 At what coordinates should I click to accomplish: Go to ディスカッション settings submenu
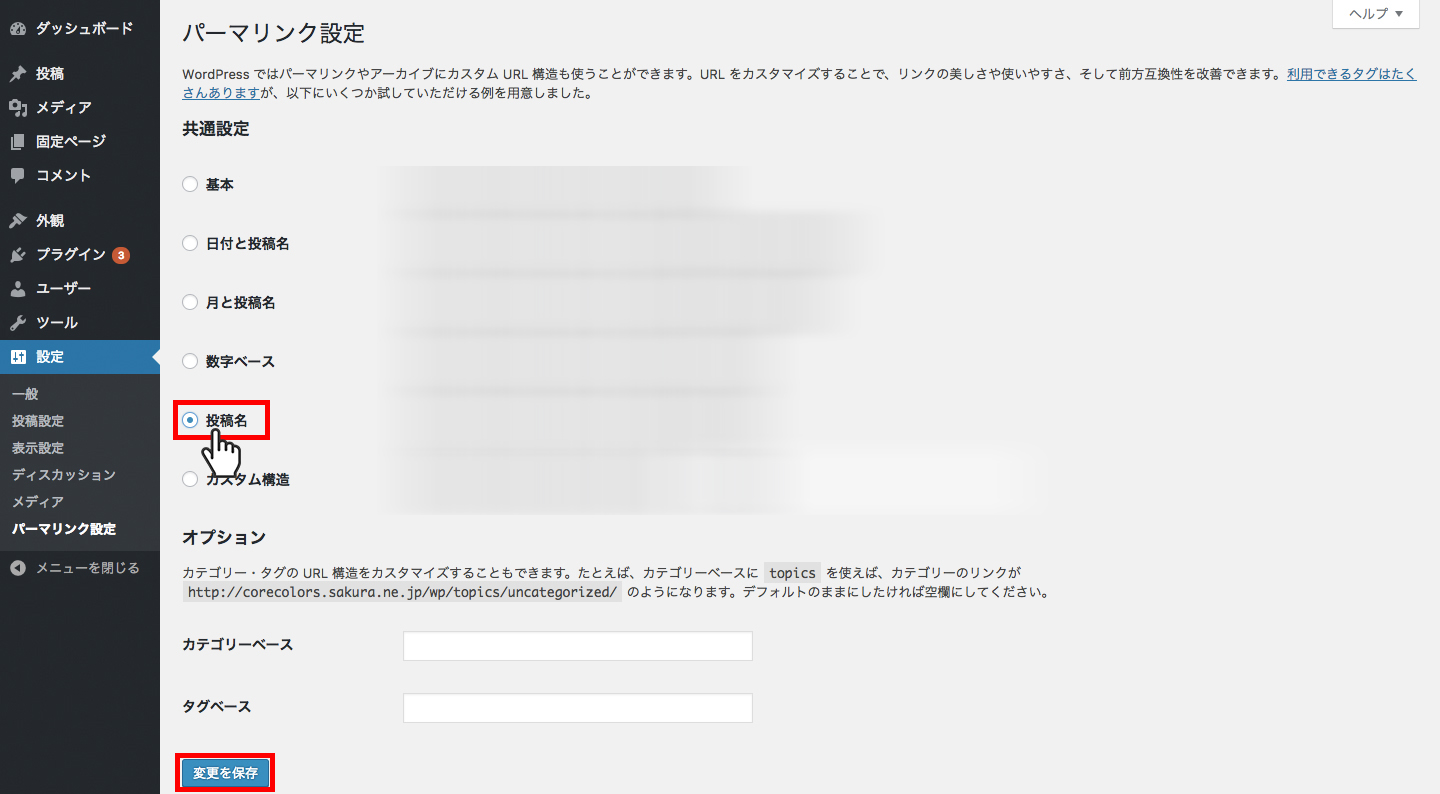click(64, 475)
